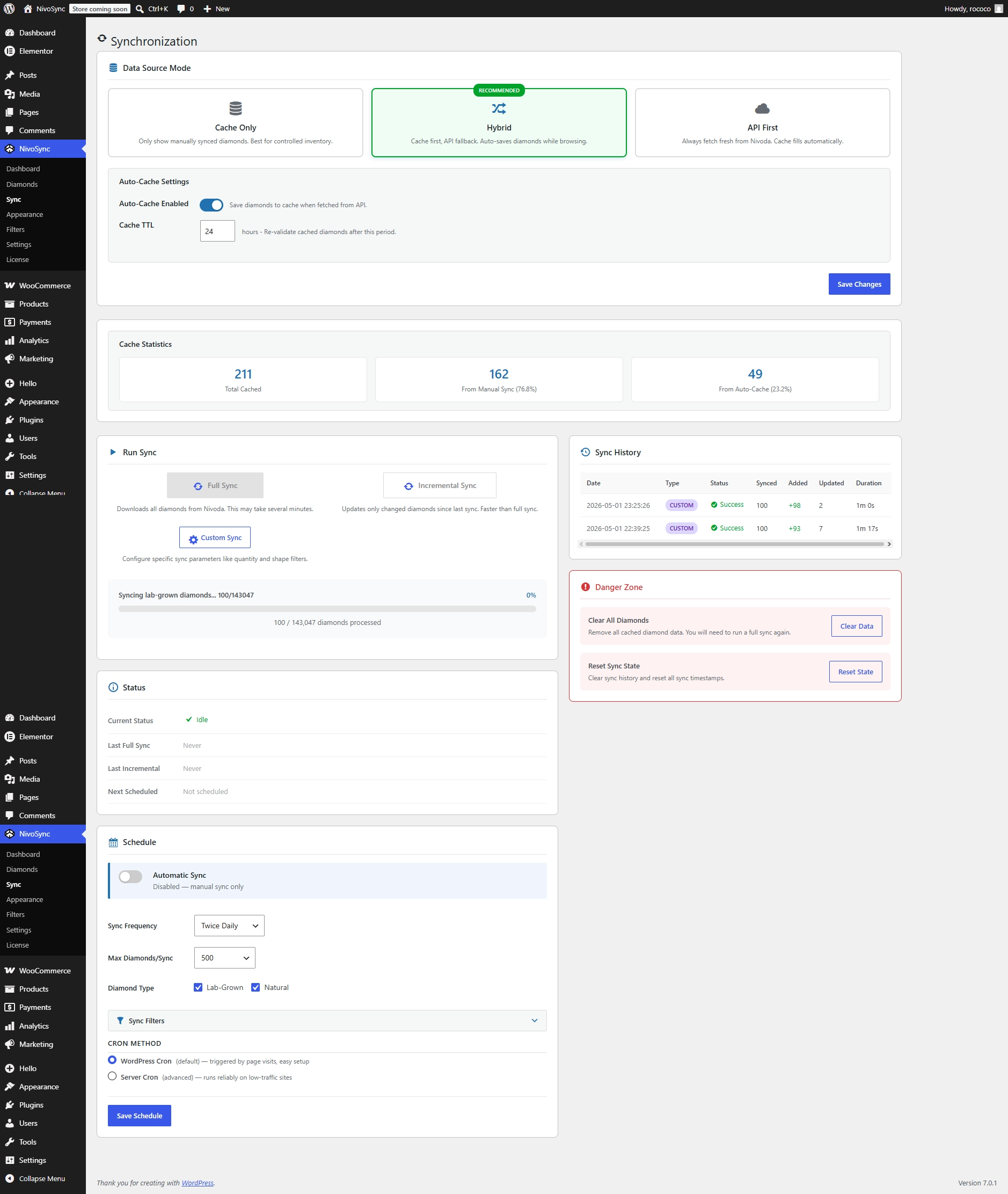Viewport: 1008px width, 1194px height.
Task: Click the 1m 17s duration cell
Action: point(867,528)
